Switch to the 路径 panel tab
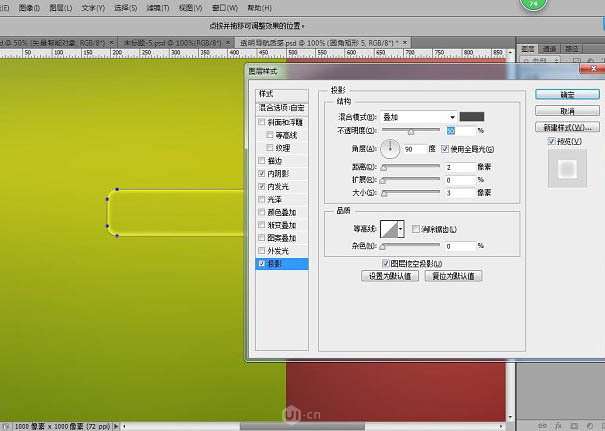The width and height of the screenshot is (605, 431). click(x=571, y=49)
